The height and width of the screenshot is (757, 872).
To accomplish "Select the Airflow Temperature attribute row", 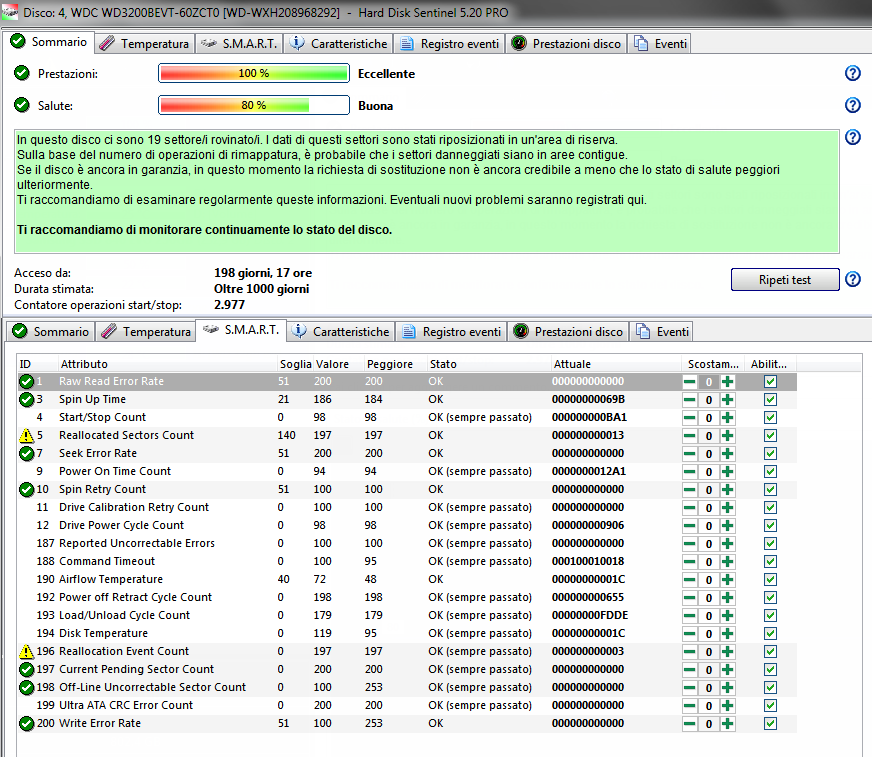I will pos(407,579).
